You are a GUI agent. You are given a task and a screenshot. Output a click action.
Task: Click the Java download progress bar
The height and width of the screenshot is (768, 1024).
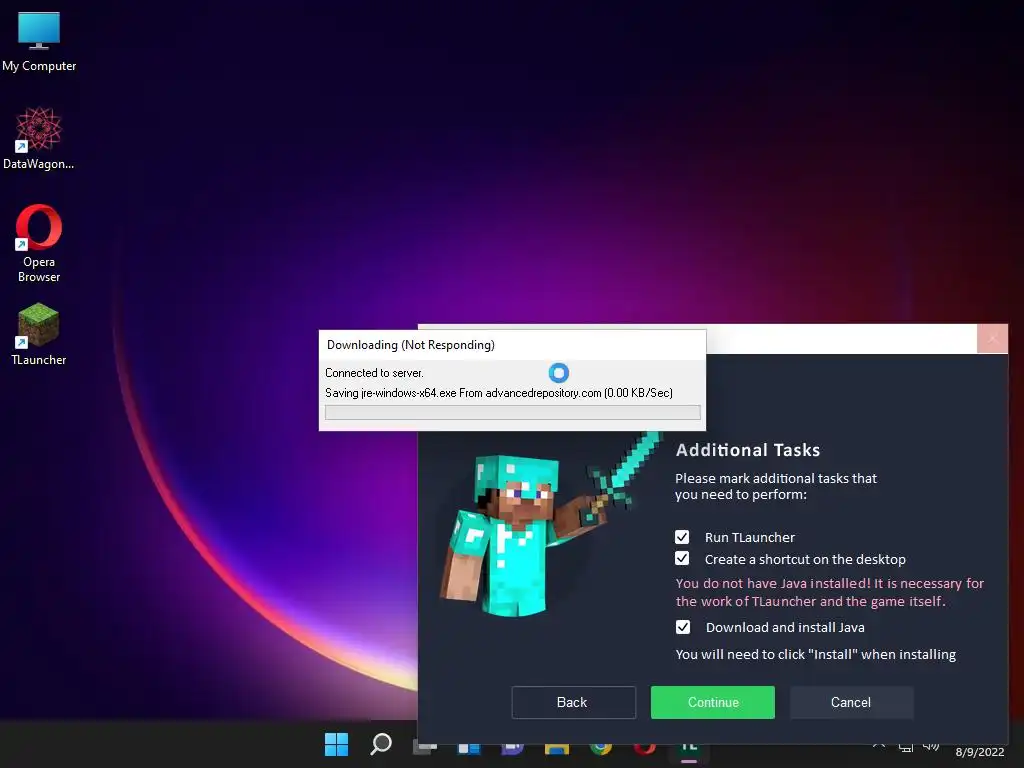513,412
